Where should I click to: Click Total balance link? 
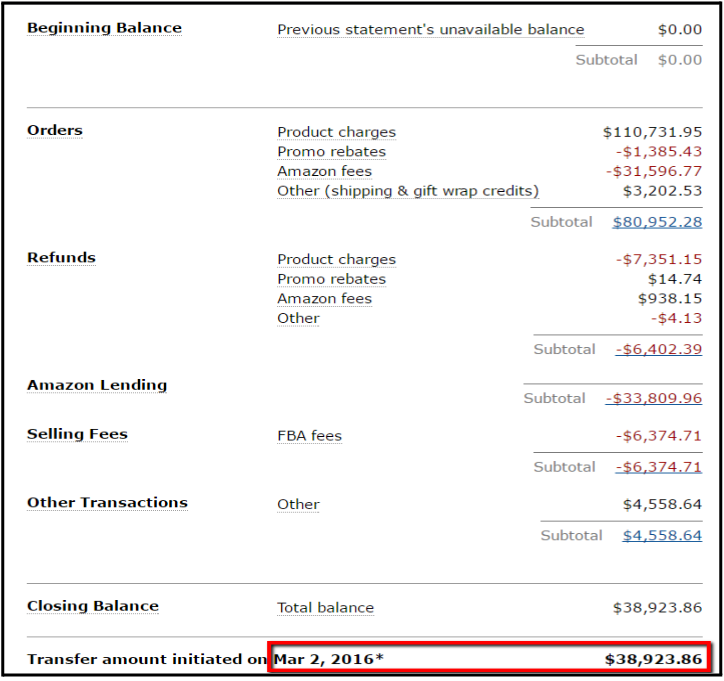325,608
